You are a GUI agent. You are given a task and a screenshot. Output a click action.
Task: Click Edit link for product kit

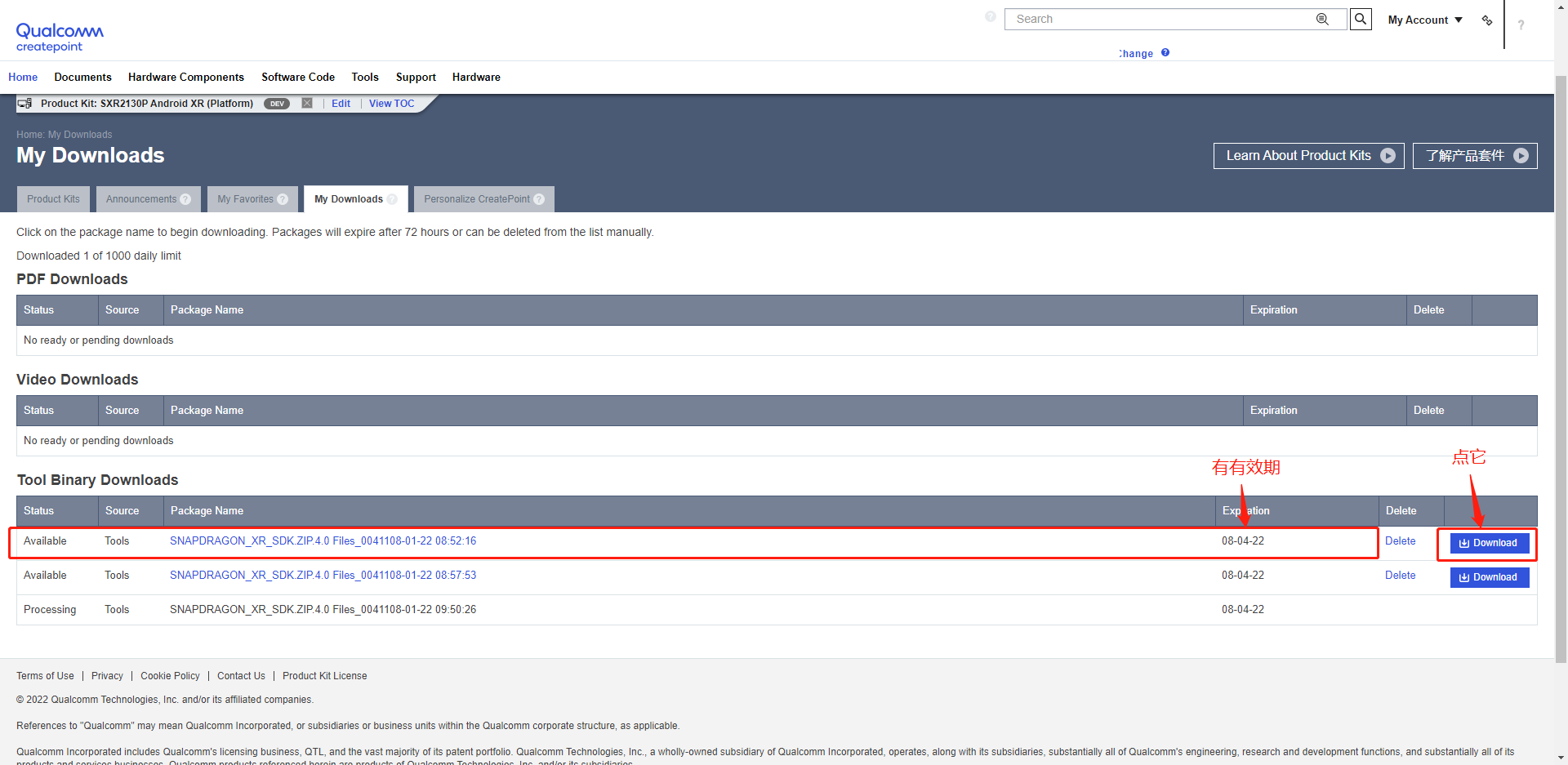pyautogui.click(x=341, y=104)
